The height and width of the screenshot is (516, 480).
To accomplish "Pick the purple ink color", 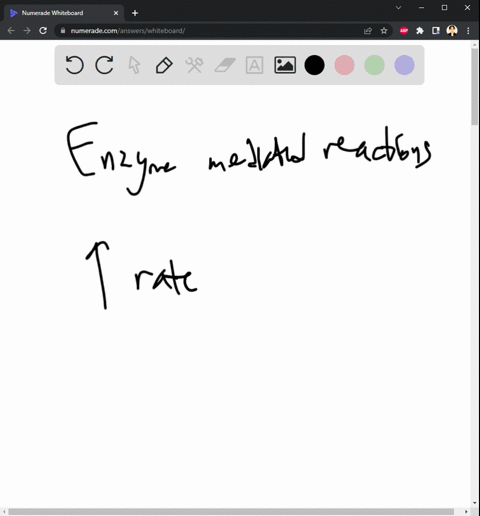I will [x=404, y=65].
